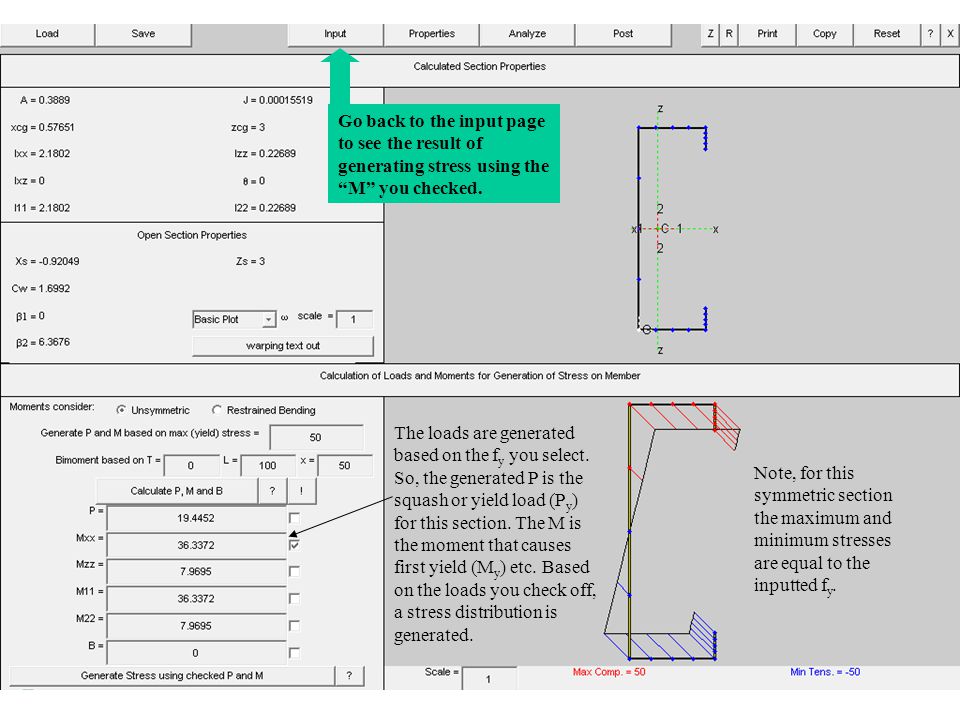Click the Copy button

825,34
